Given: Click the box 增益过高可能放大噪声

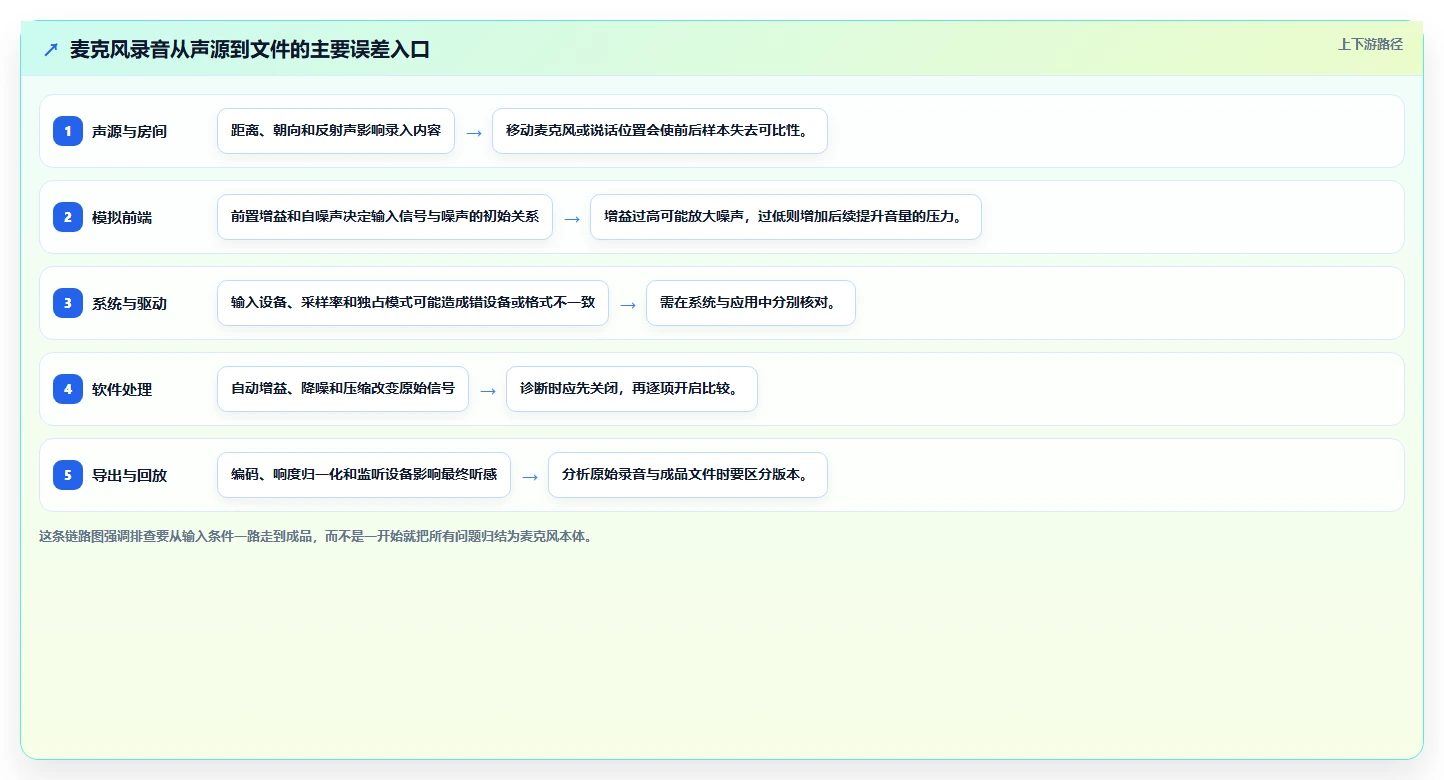Looking at the screenshot, I should (786, 217).
